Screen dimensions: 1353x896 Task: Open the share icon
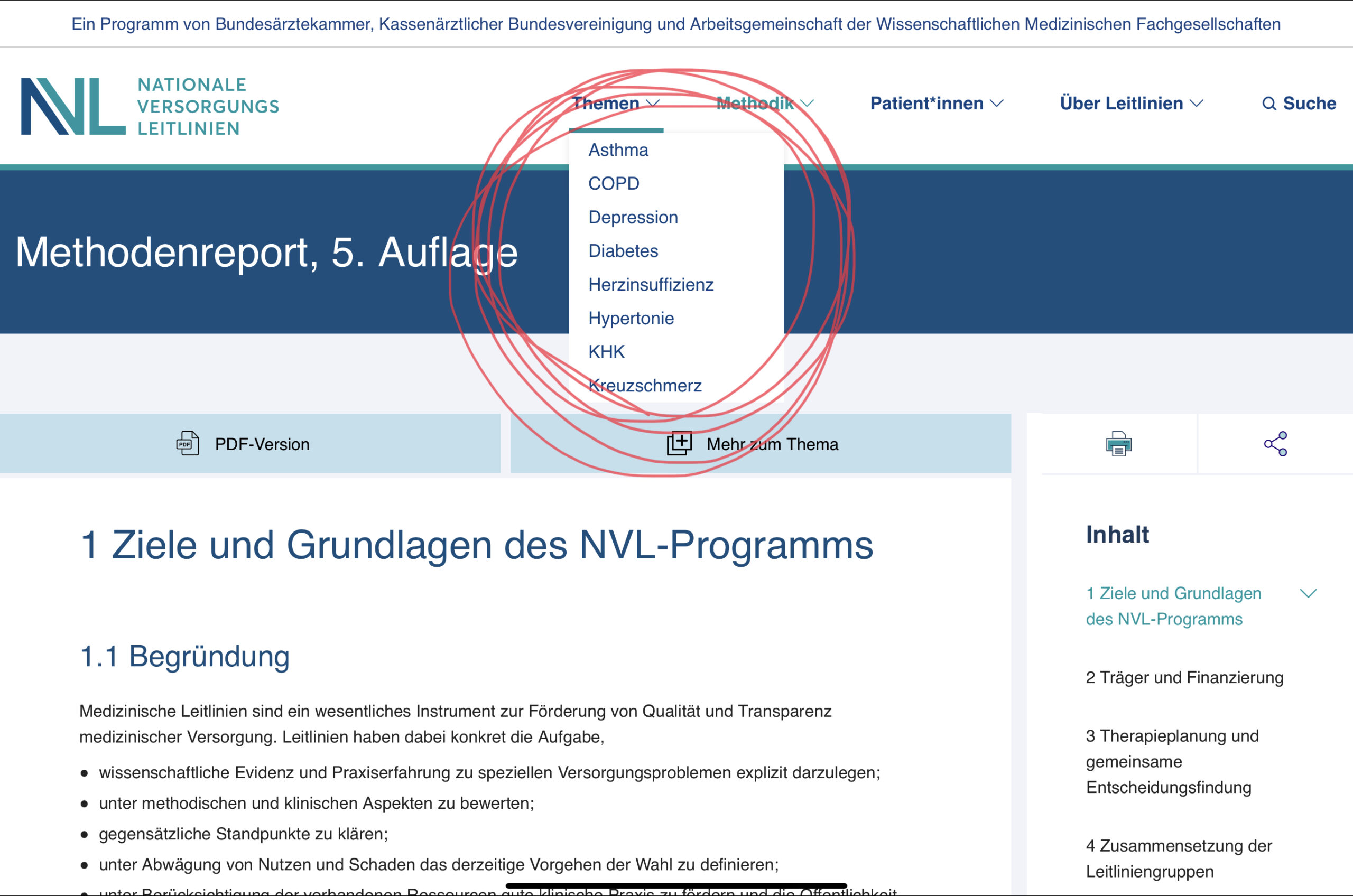(x=1275, y=444)
